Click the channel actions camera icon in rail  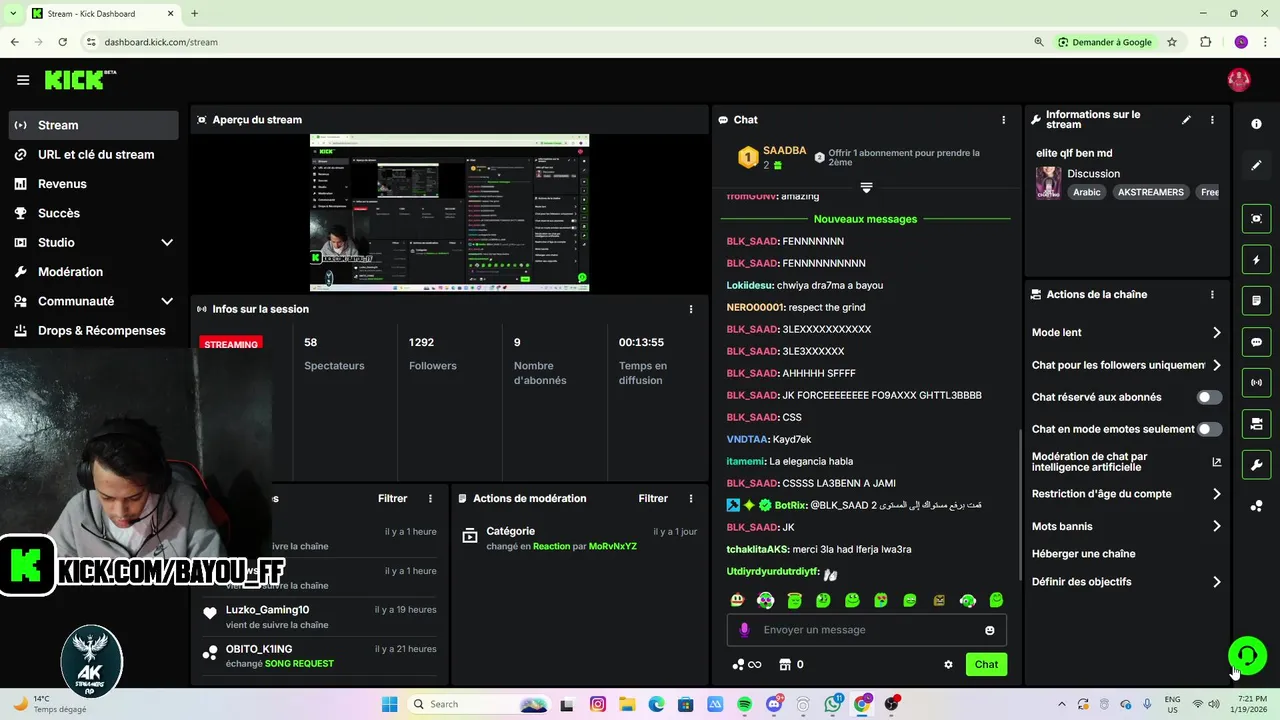1256,424
